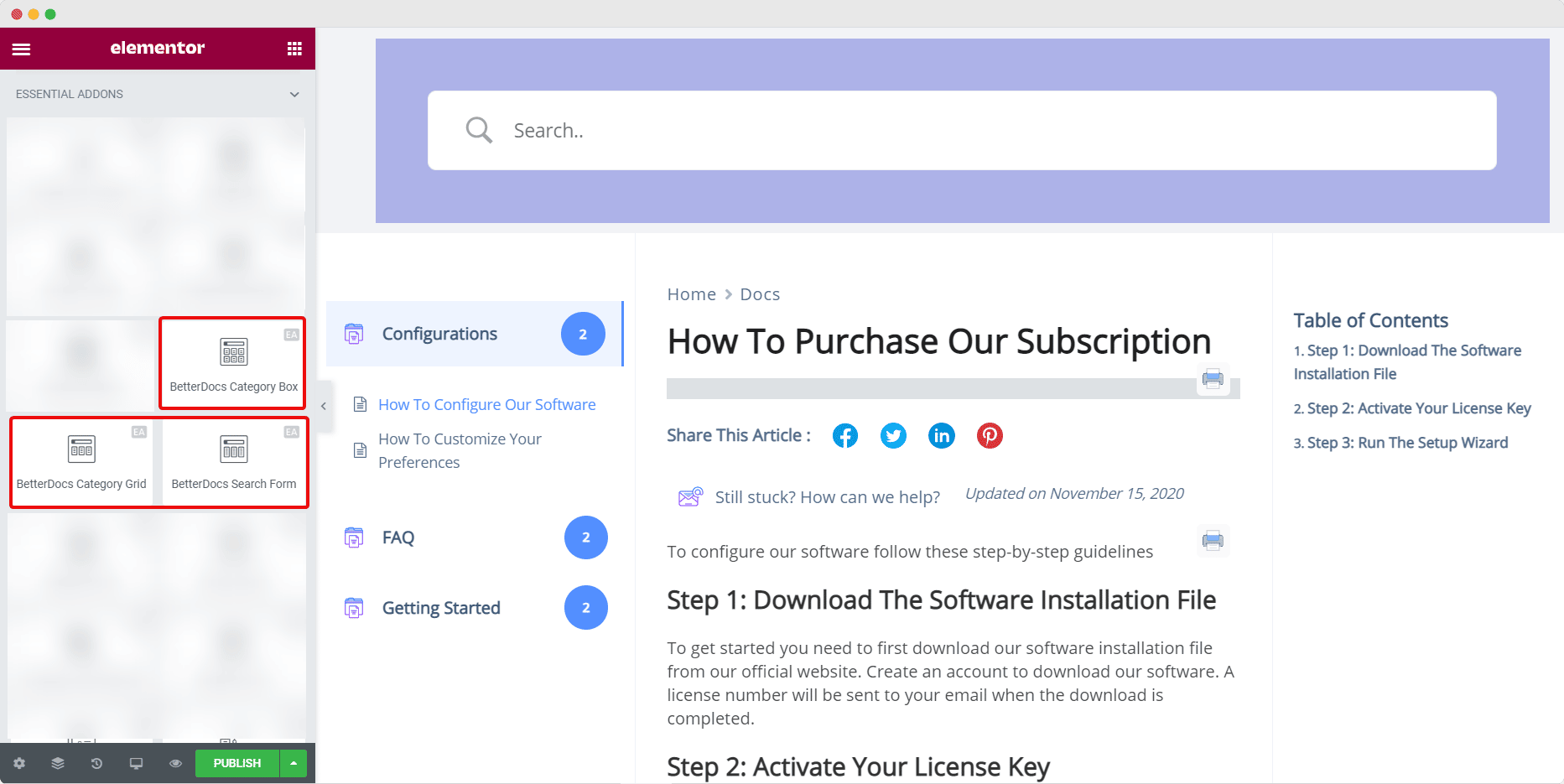Image resolution: width=1564 pixels, height=784 pixels.
Task: Open the Publish options dropdown arrow
Action: click(292, 763)
